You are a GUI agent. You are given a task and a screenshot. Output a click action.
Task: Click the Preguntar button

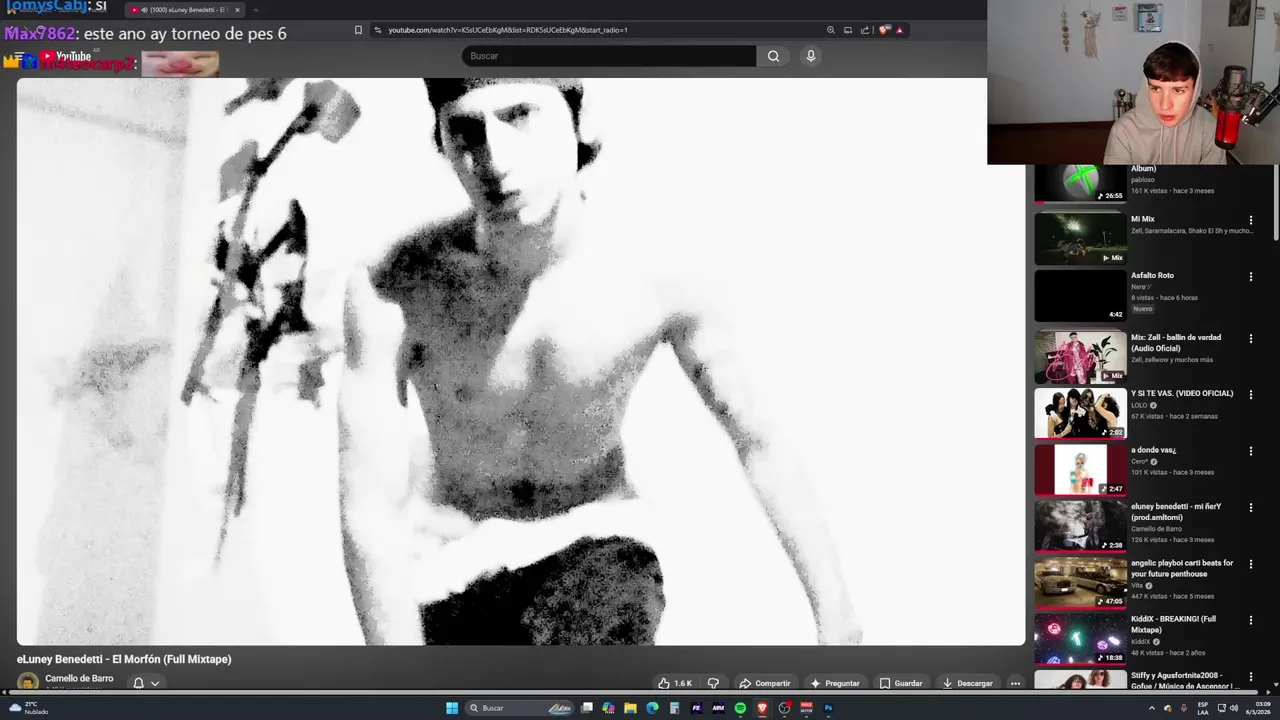pyautogui.click(x=835, y=683)
